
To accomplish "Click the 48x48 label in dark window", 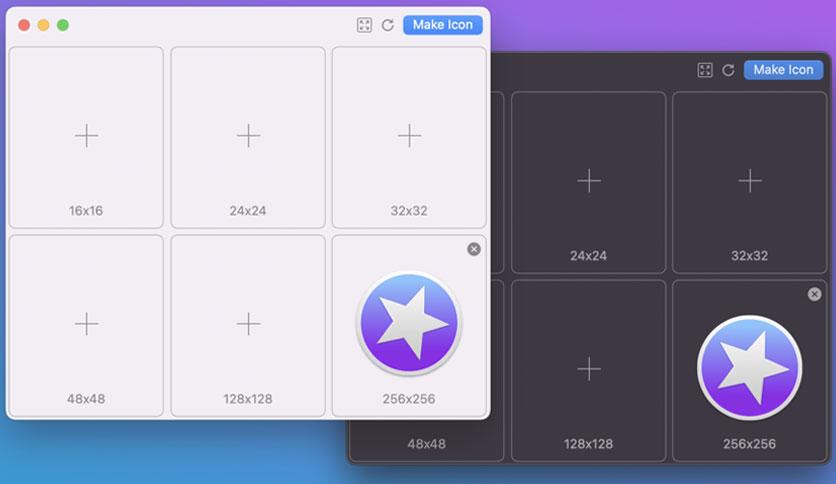I will click(x=427, y=443).
